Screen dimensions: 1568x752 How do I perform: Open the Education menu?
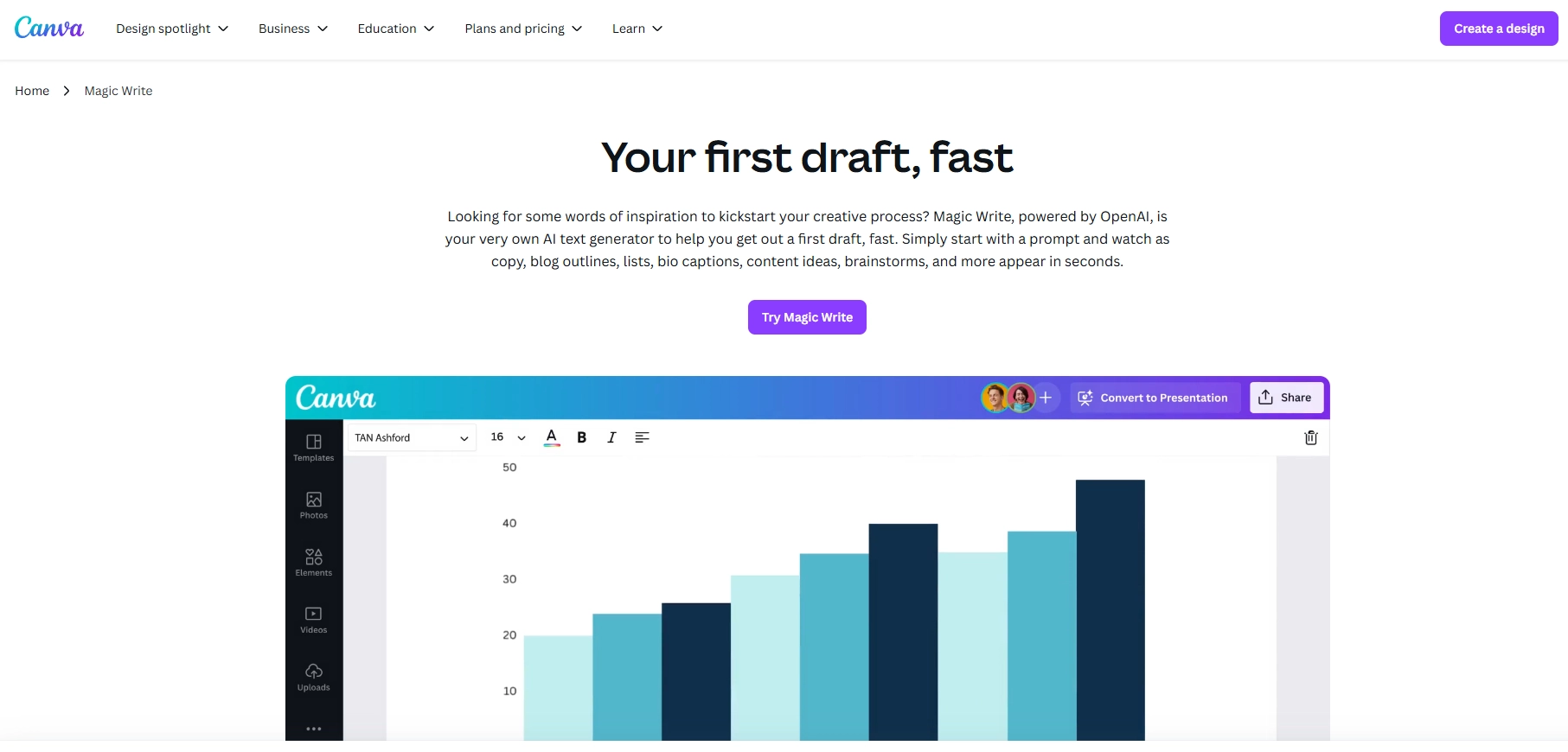pos(396,29)
